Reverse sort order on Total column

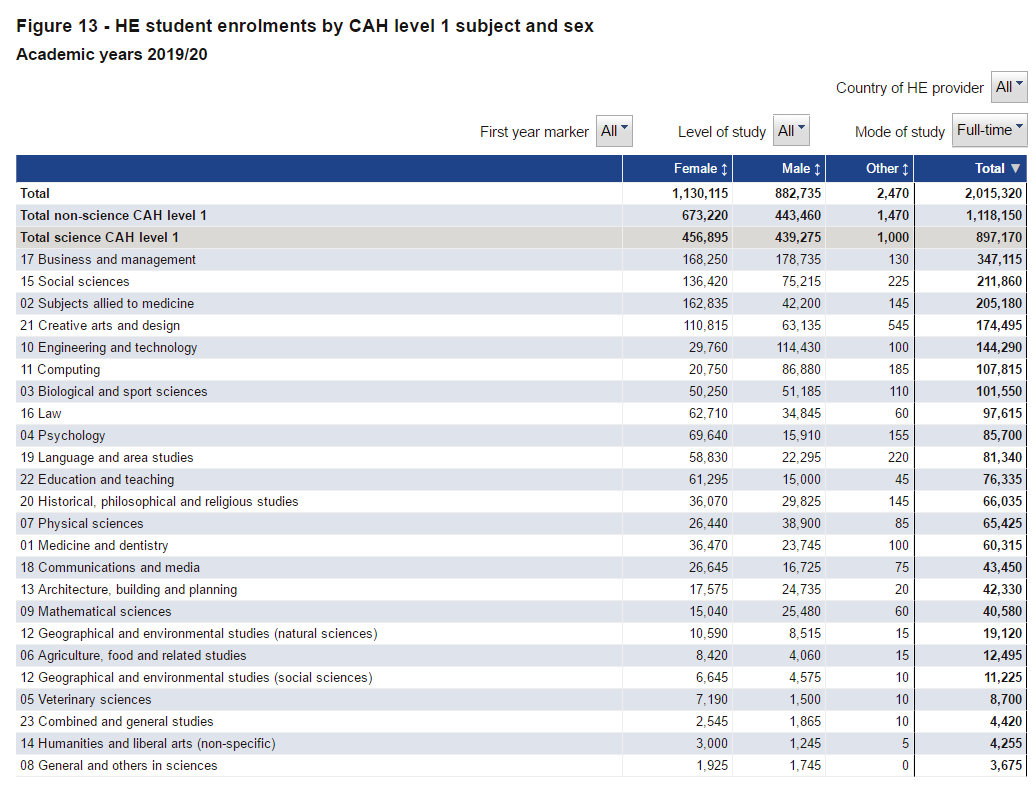coord(998,168)
